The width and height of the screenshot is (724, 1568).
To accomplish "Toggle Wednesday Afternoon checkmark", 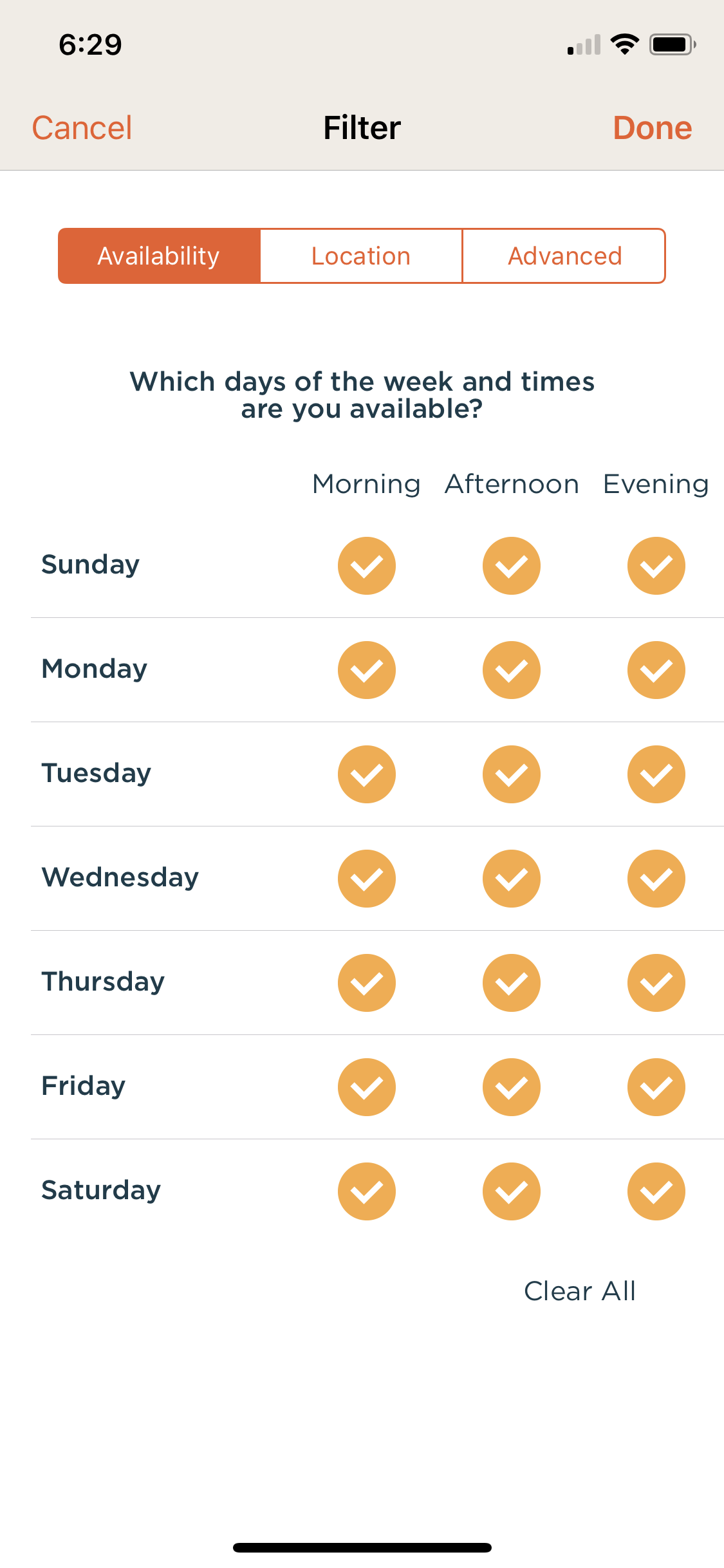I will pos(511,879).
